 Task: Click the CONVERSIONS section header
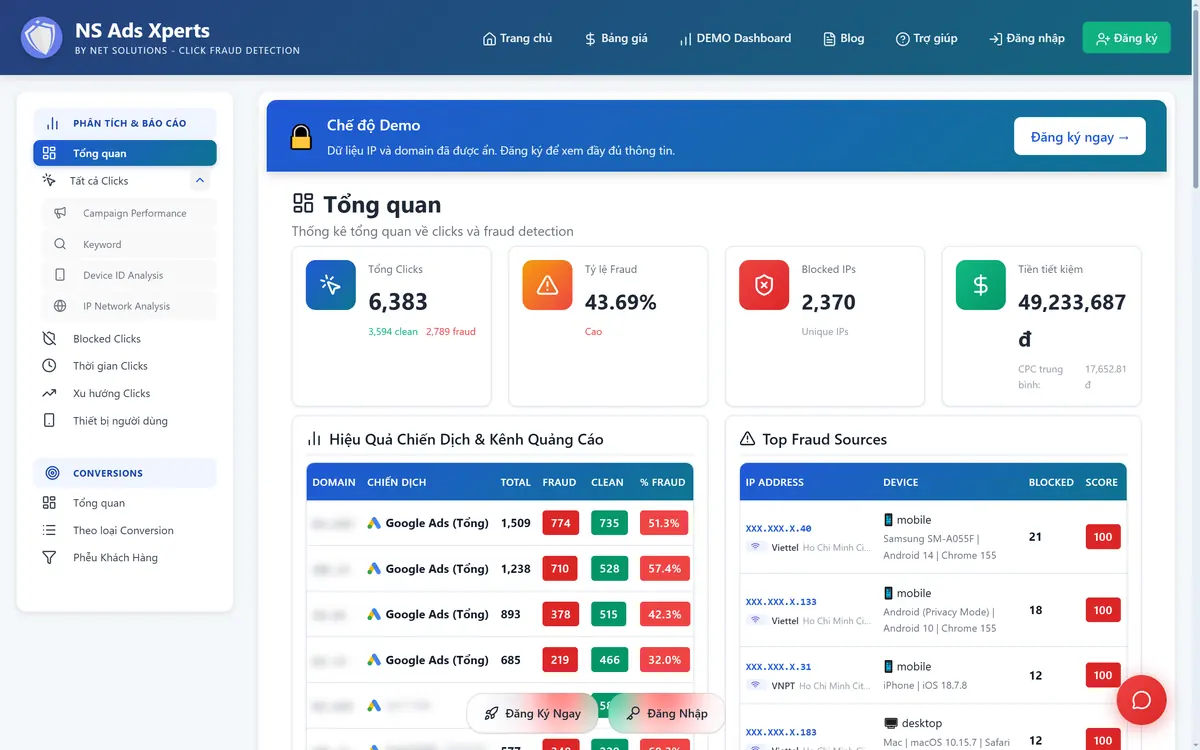[125, 473]
